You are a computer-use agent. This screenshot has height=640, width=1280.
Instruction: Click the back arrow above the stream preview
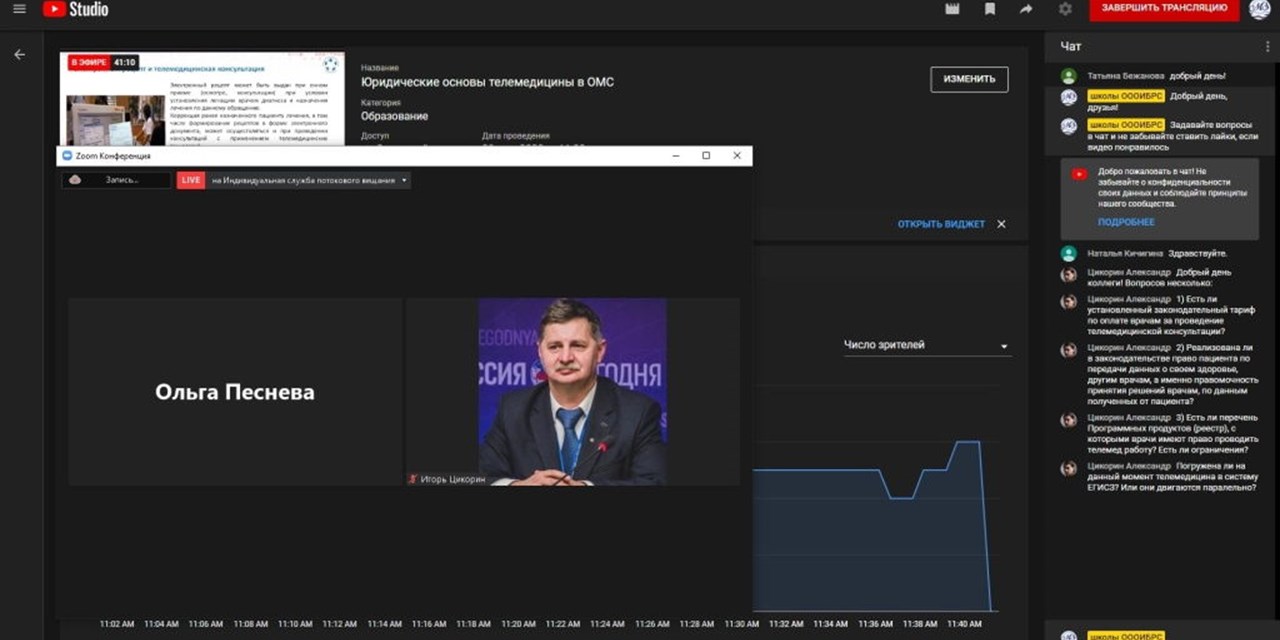tap(19, 54)
